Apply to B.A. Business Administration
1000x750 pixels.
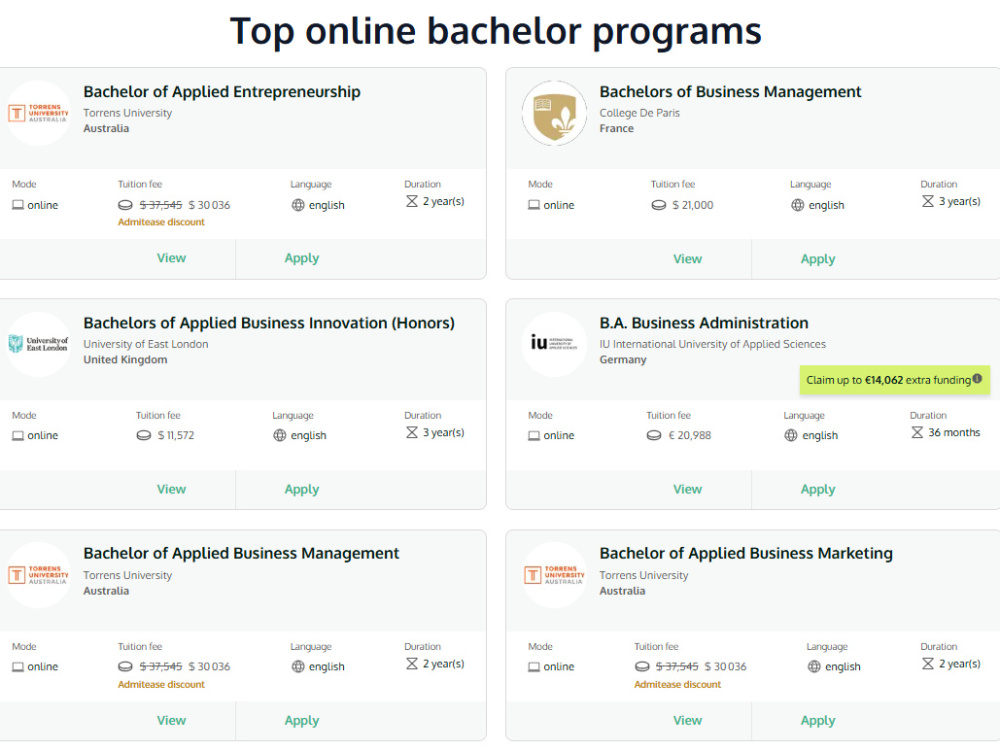pos(818,489)
